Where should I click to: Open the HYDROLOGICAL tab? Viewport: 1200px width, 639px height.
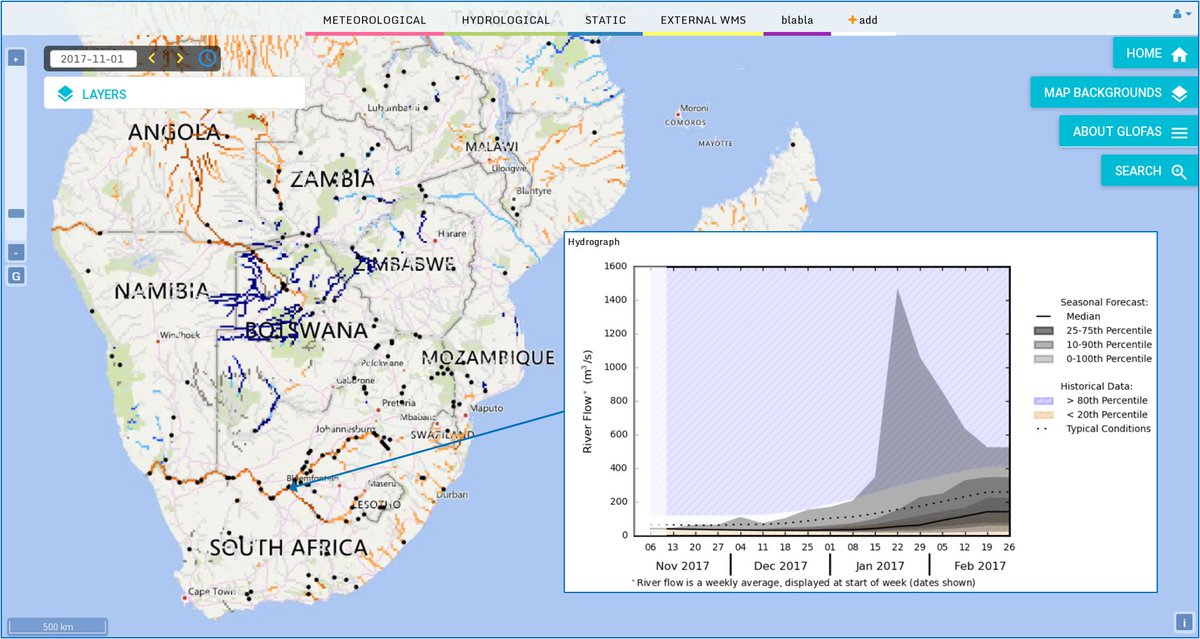506,20
